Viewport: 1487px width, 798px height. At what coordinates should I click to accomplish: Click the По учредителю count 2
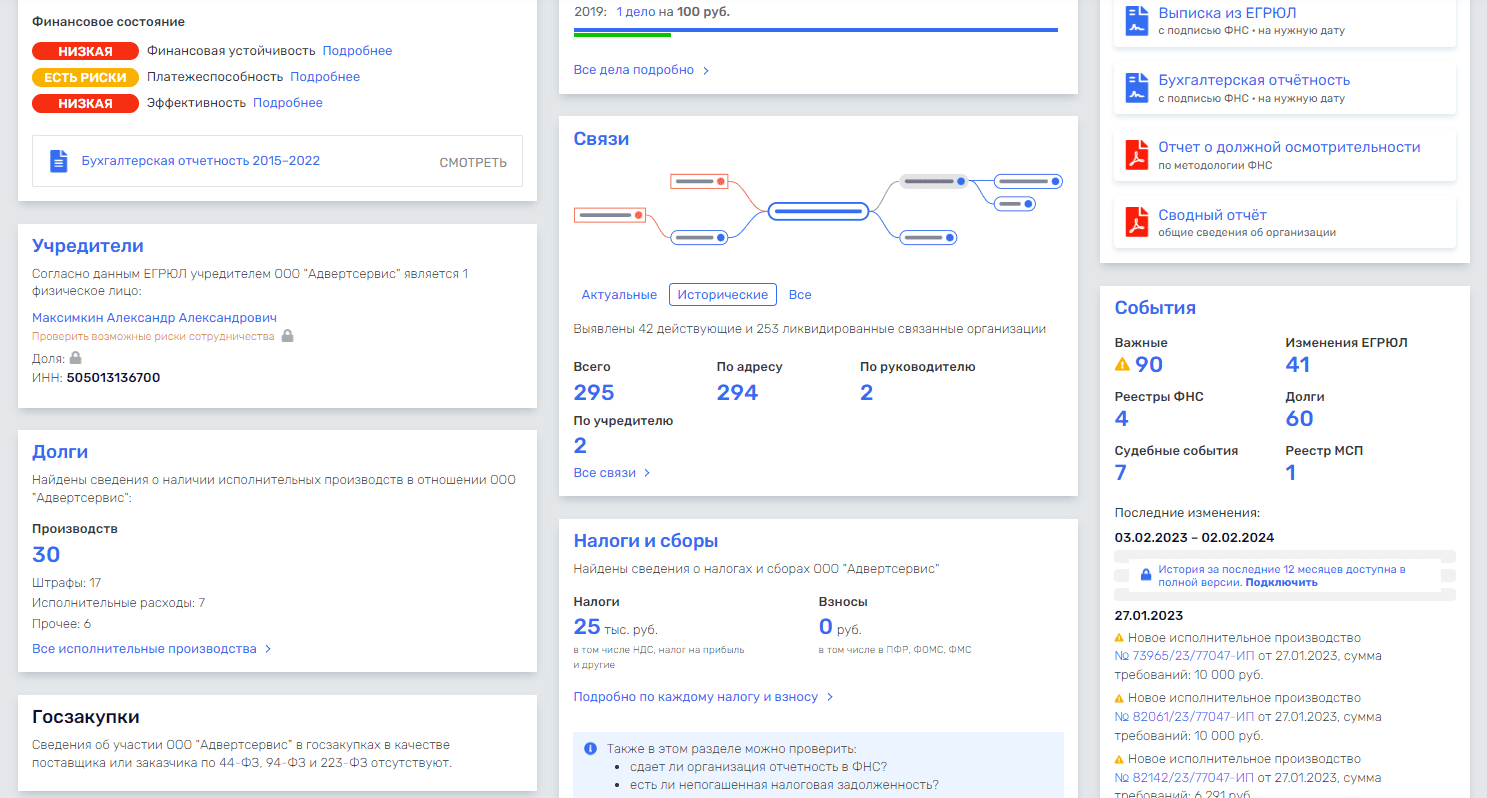click(x=581, y=446)
